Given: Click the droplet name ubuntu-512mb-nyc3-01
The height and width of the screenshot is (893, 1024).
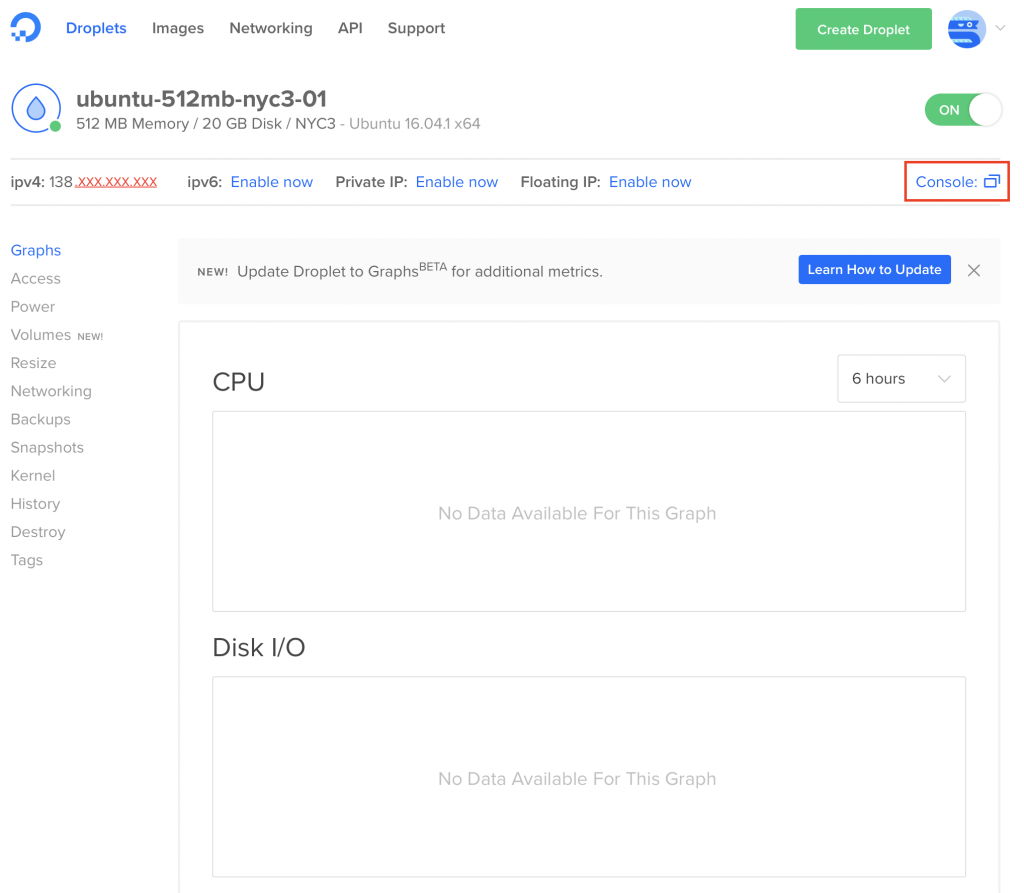Looking at the screenshot, I should (x=201, y=99).
